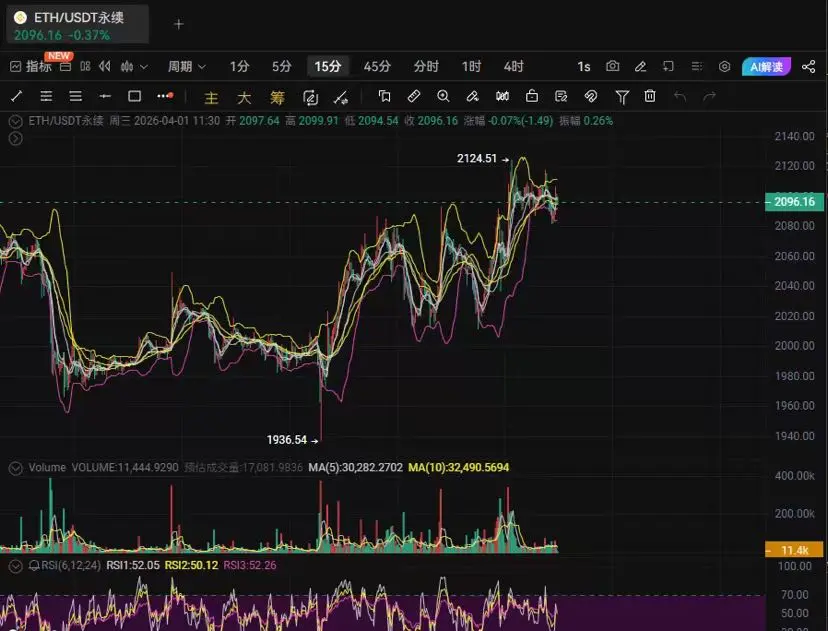This screenshot has width=828, height=631.
Task: Toggle the 主 main force indicator
Action: click(211, 97)
